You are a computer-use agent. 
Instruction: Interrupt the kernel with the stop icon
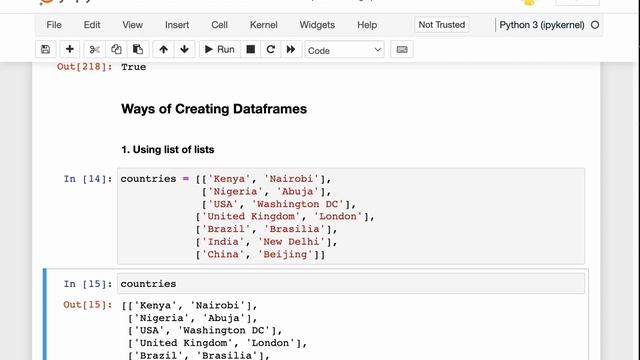click(x=251, y=49)
